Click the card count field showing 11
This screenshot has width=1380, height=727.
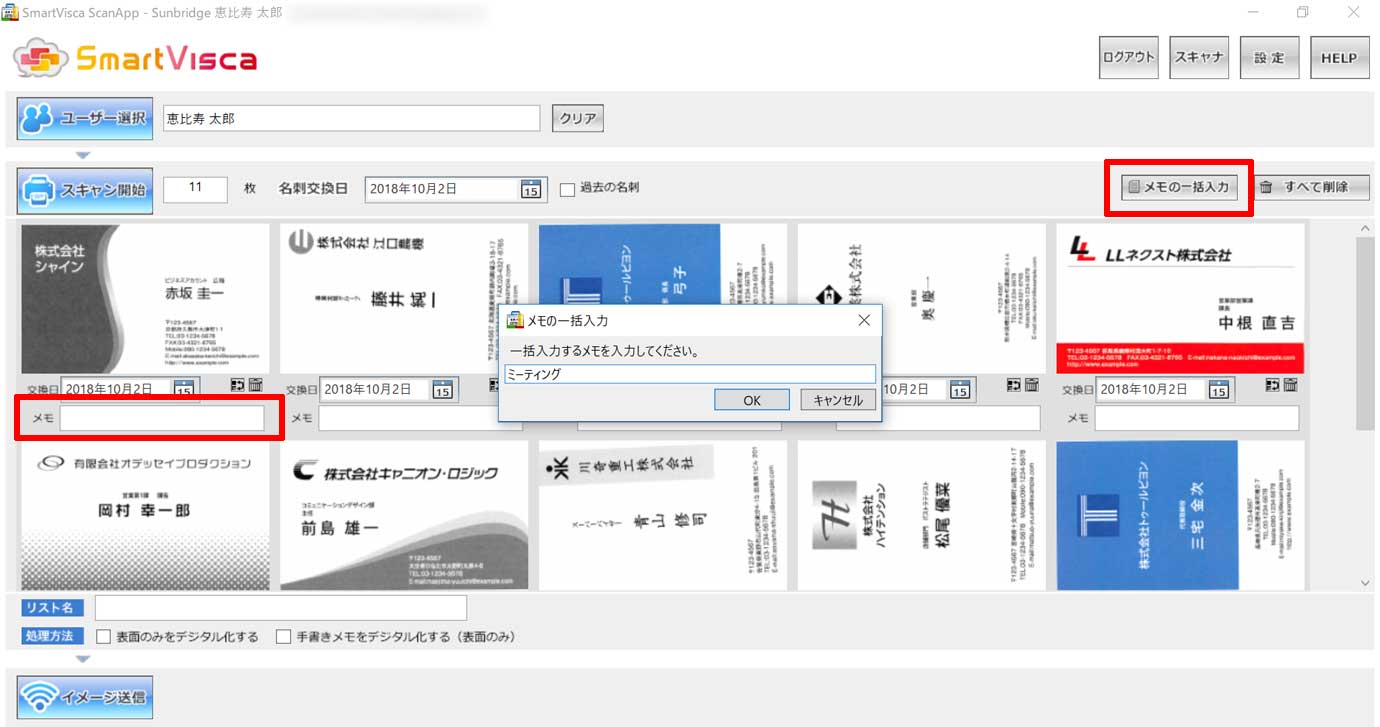coord(195,188)
